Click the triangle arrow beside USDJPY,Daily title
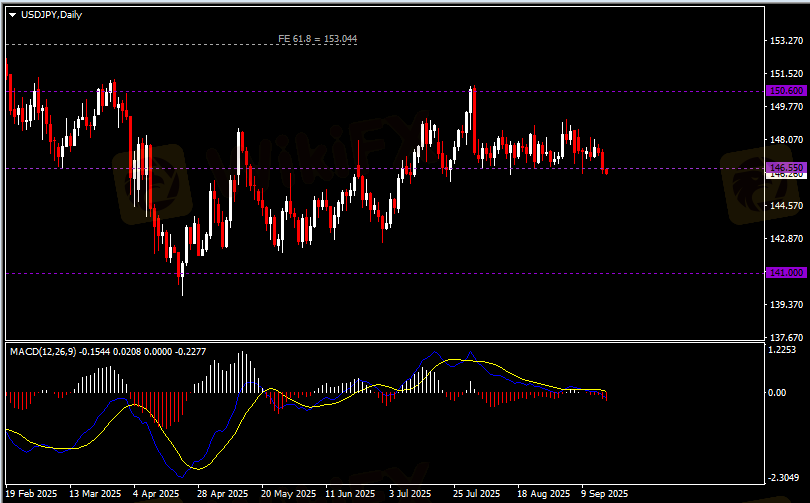Viewport: 810px width, 503px height. tap(12, 14)
